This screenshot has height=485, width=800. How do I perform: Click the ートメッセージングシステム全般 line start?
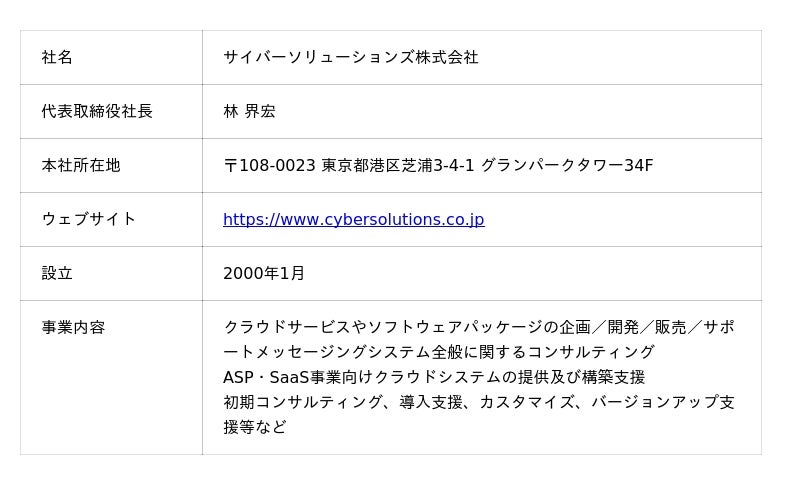(x=330, y=353)
